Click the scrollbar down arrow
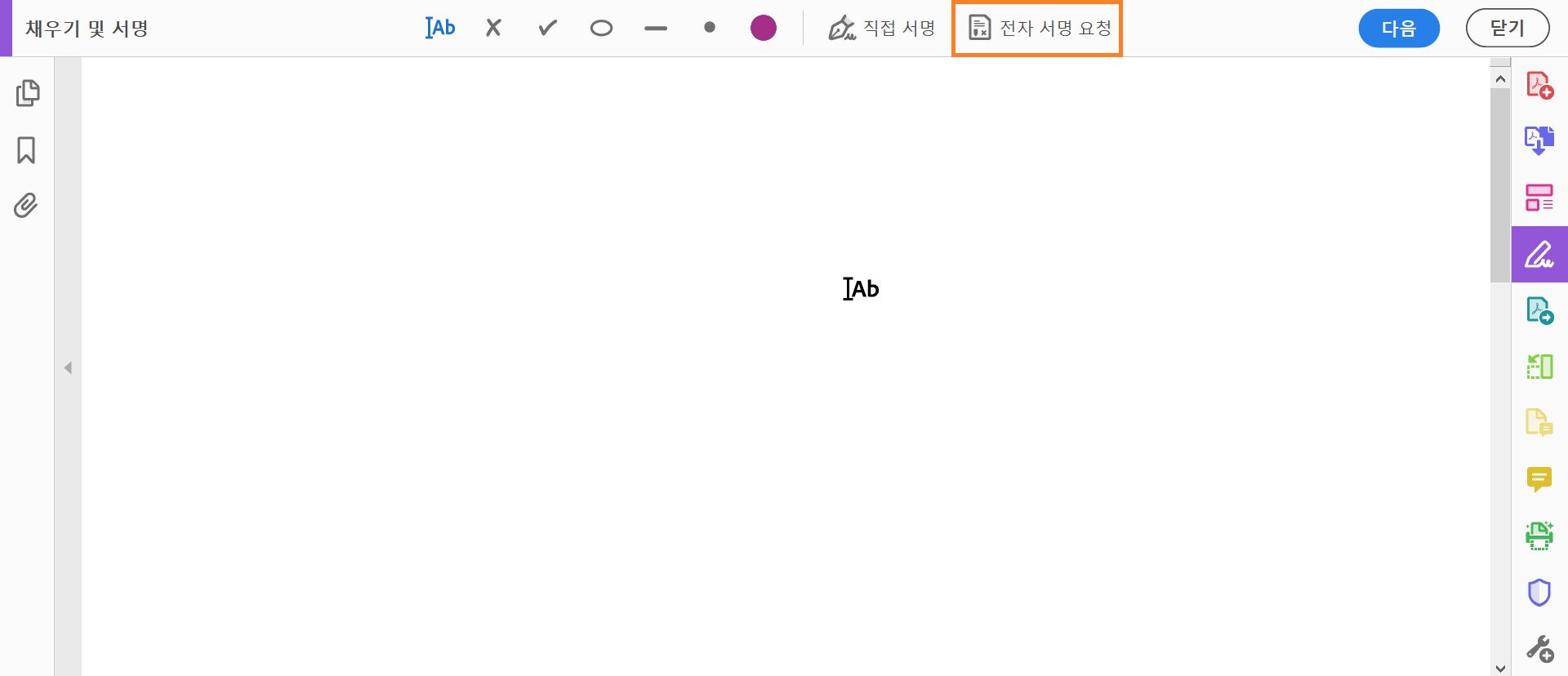This screenshot has height=676, width=1568. [x=1500, y=668]
